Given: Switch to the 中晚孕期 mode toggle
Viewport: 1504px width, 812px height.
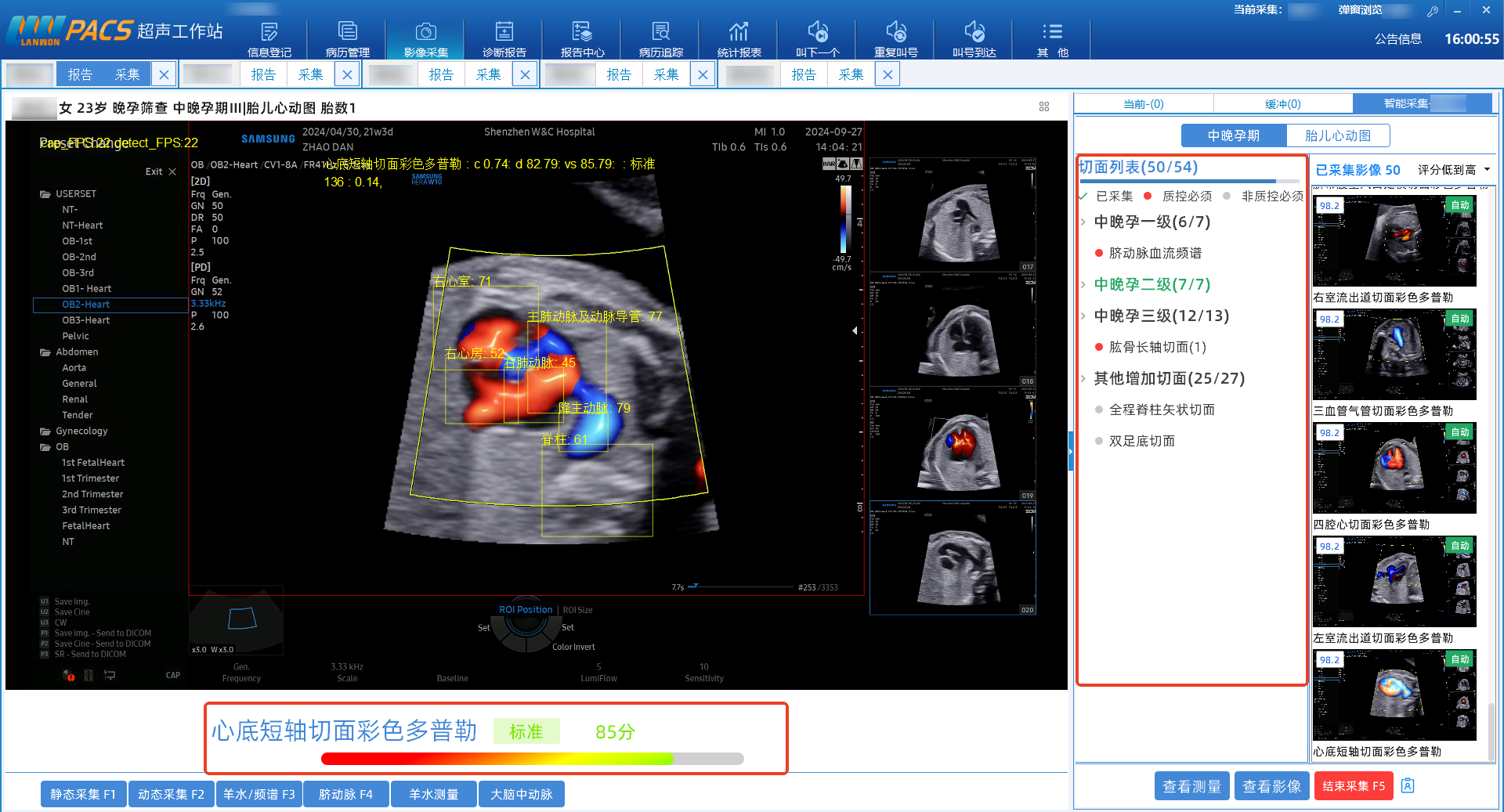Looking at the screenshot, I should 1233,135.
